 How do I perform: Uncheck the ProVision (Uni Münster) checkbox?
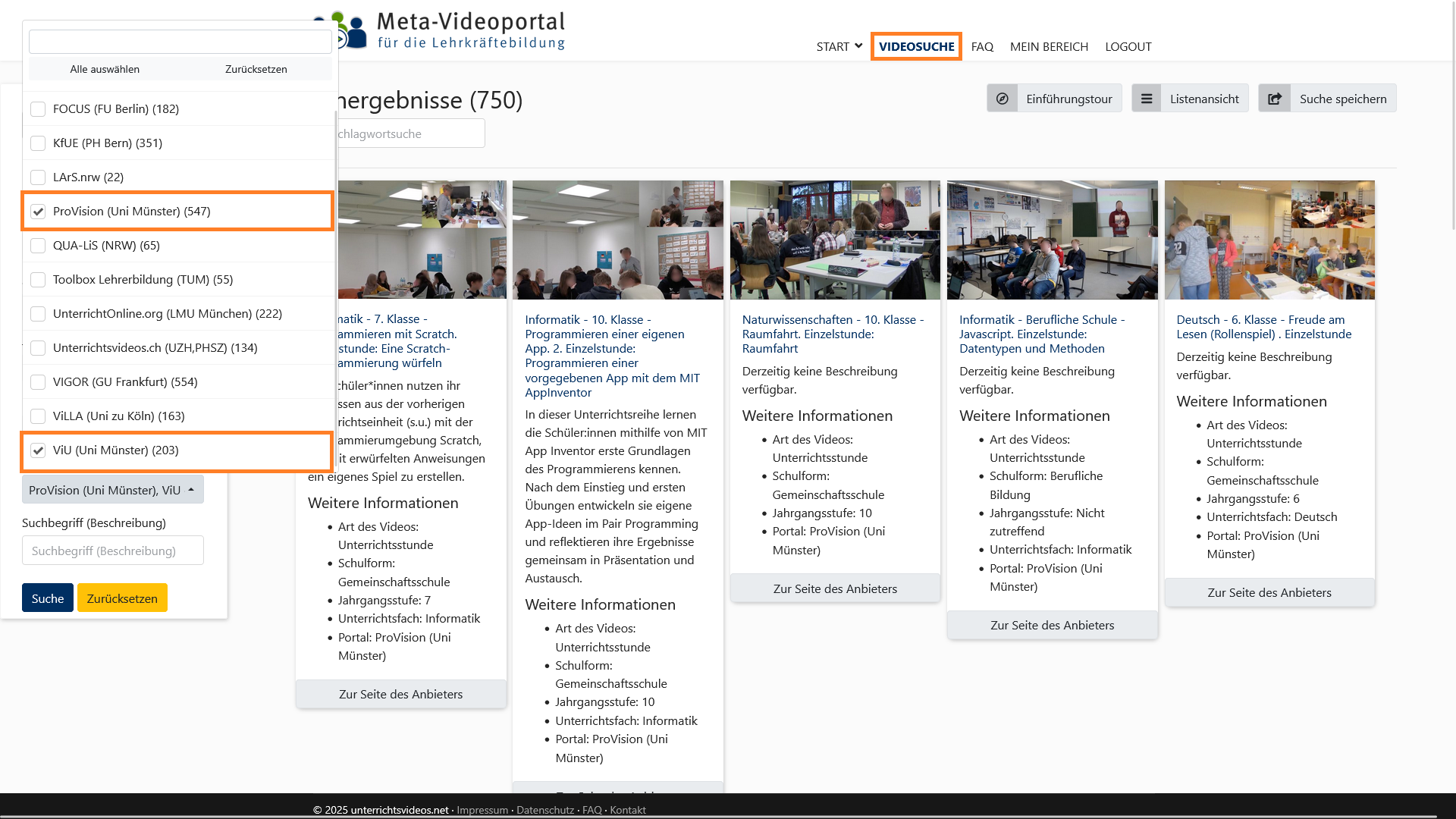tap(38, 212)
